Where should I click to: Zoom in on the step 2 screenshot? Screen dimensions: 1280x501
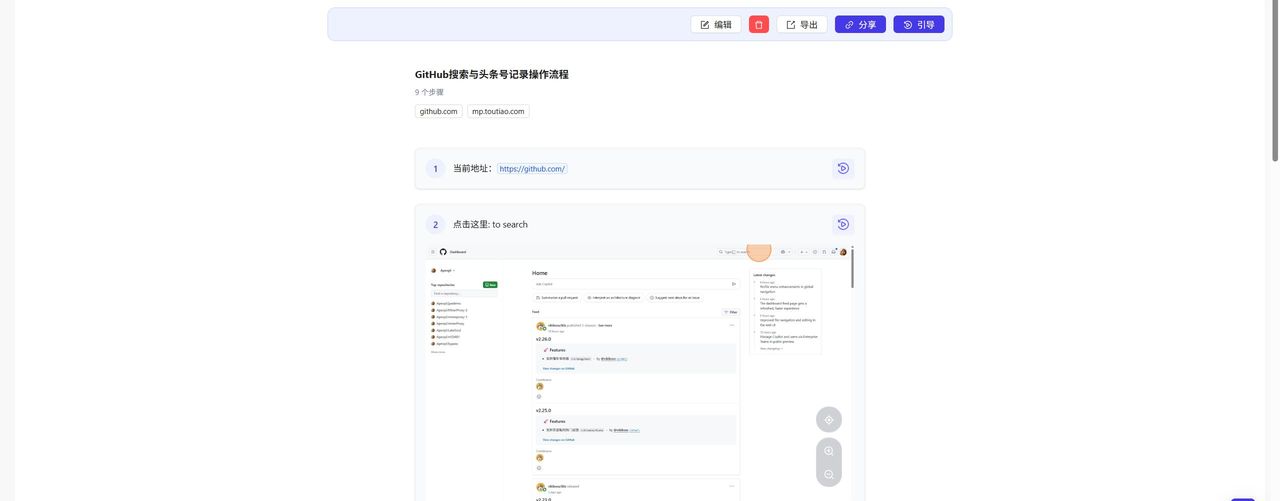[829, 451]
